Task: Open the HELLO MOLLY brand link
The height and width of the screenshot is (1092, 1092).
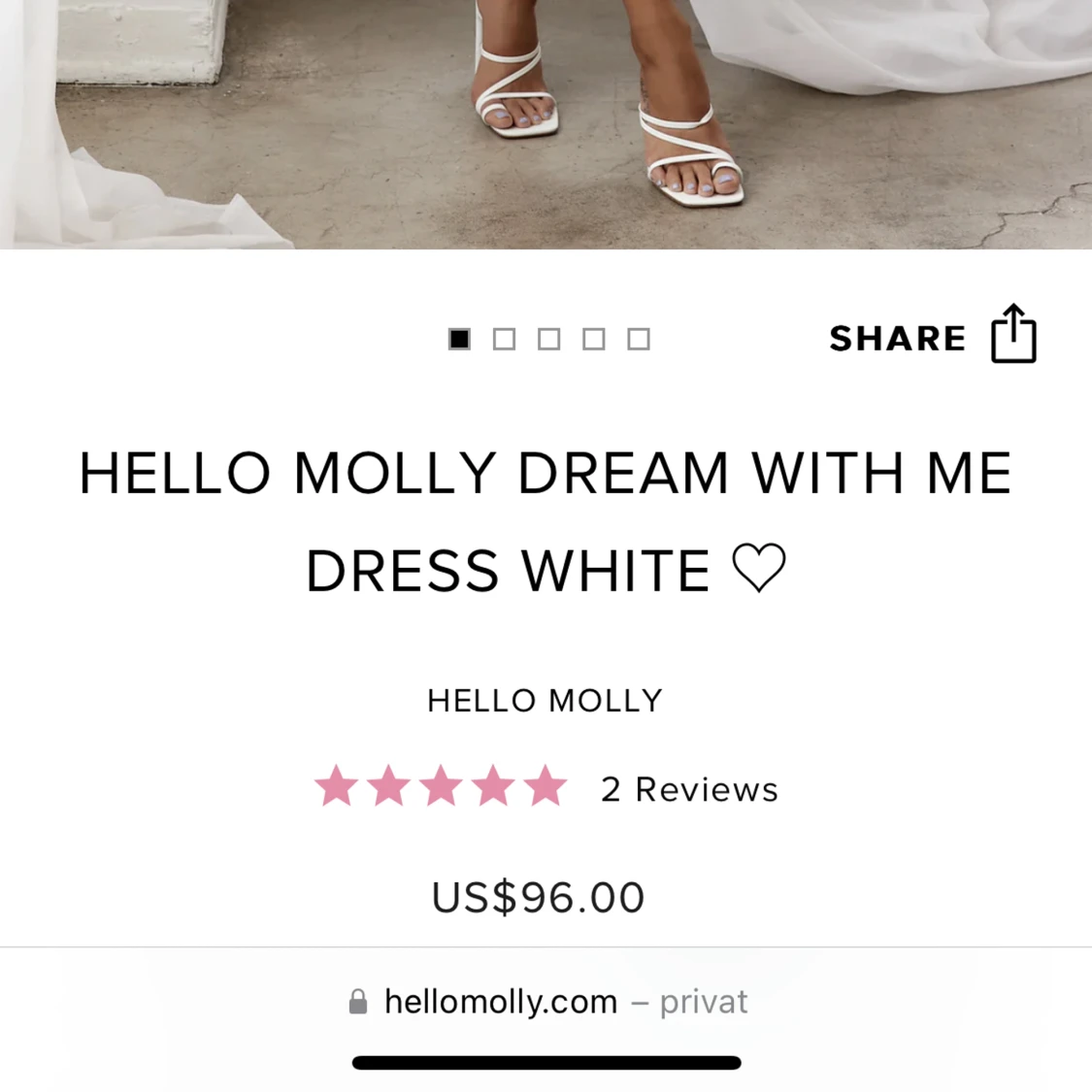Action: tap(545, 700)
